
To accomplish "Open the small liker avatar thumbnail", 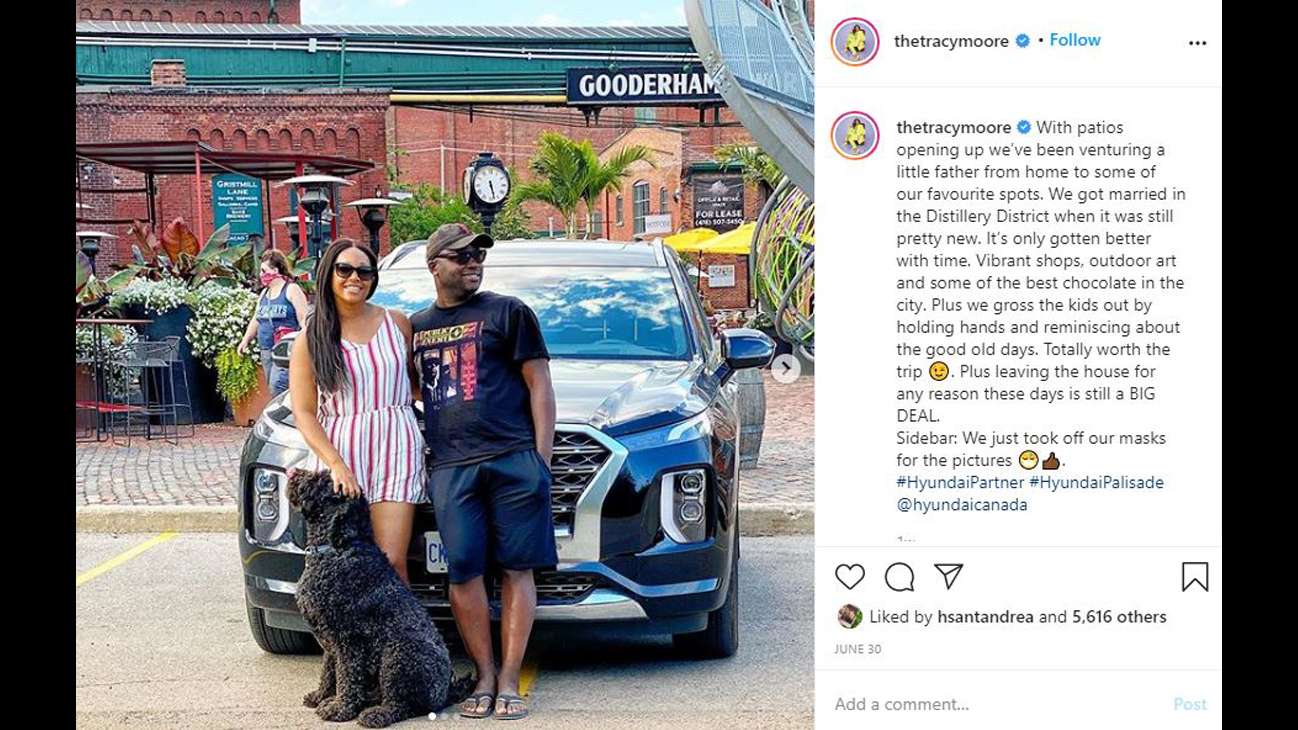I will (x=850, y=616).
